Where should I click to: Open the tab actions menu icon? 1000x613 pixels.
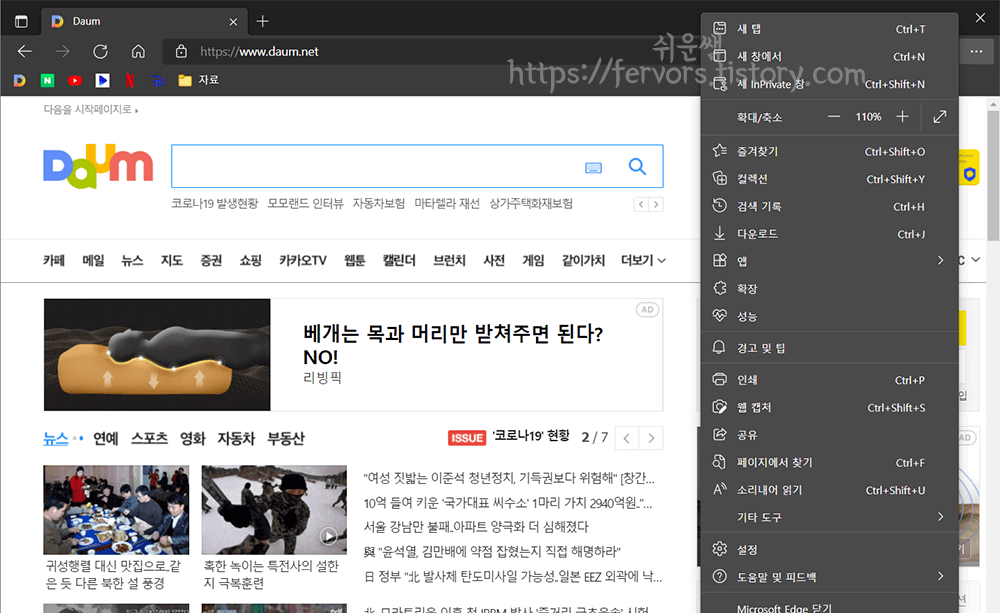[21, 21]
